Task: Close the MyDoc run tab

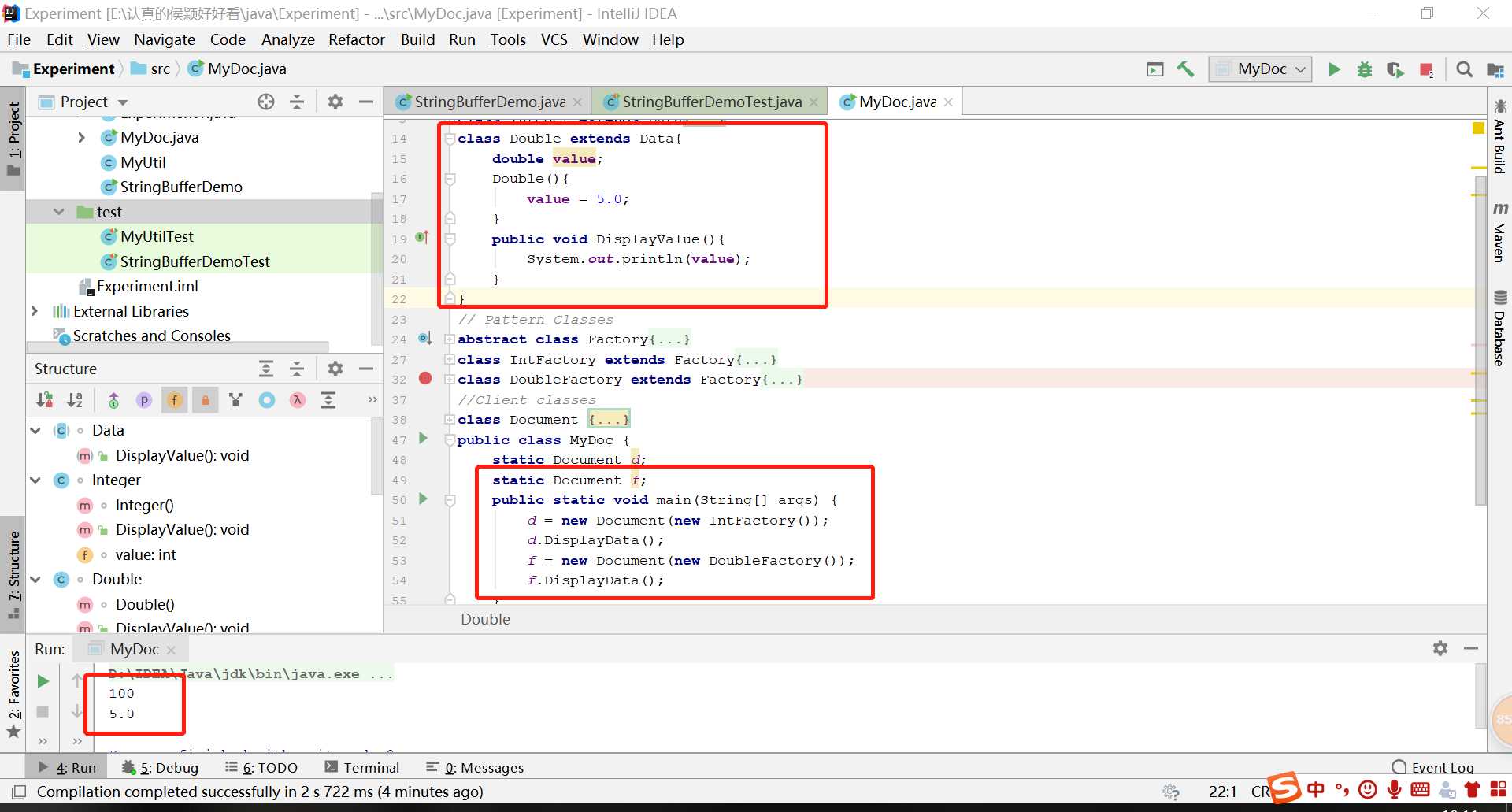Action: coord(171,650)
